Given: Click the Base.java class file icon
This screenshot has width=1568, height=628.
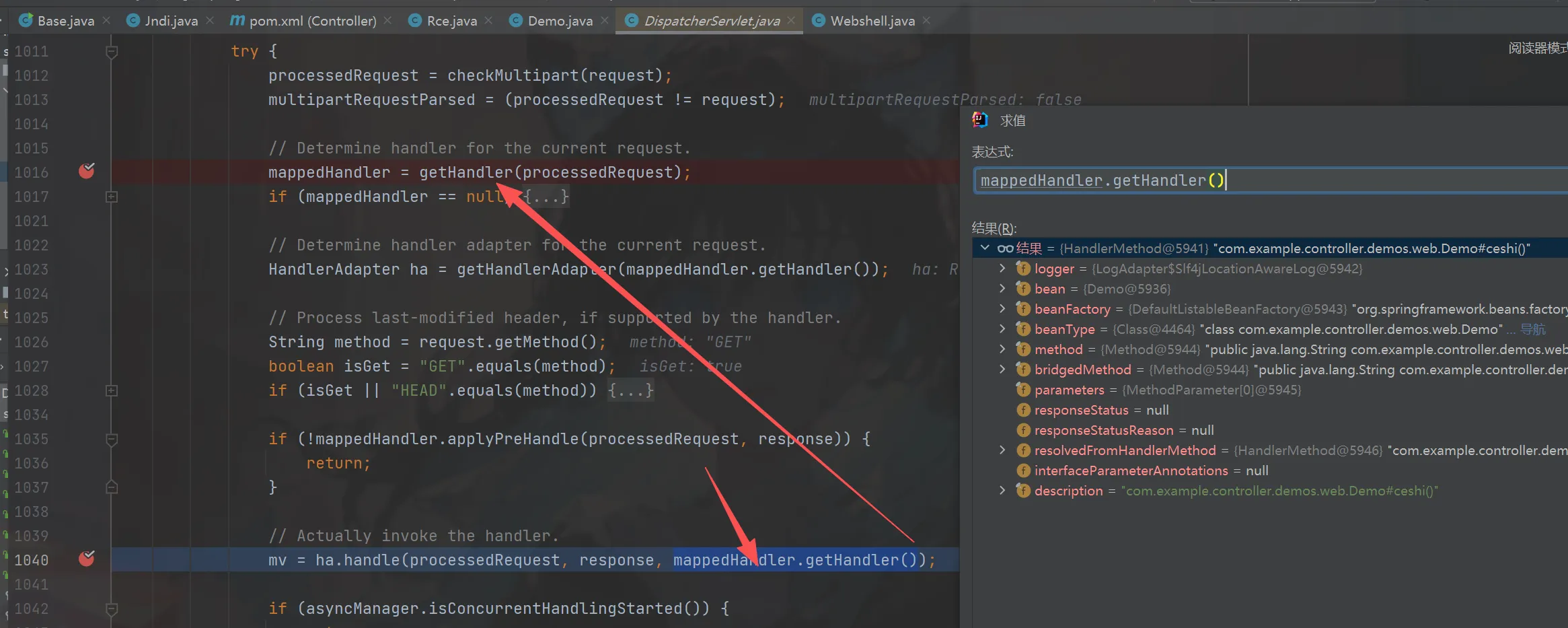Looking at the screenshot, I should (x=26, y=21).
